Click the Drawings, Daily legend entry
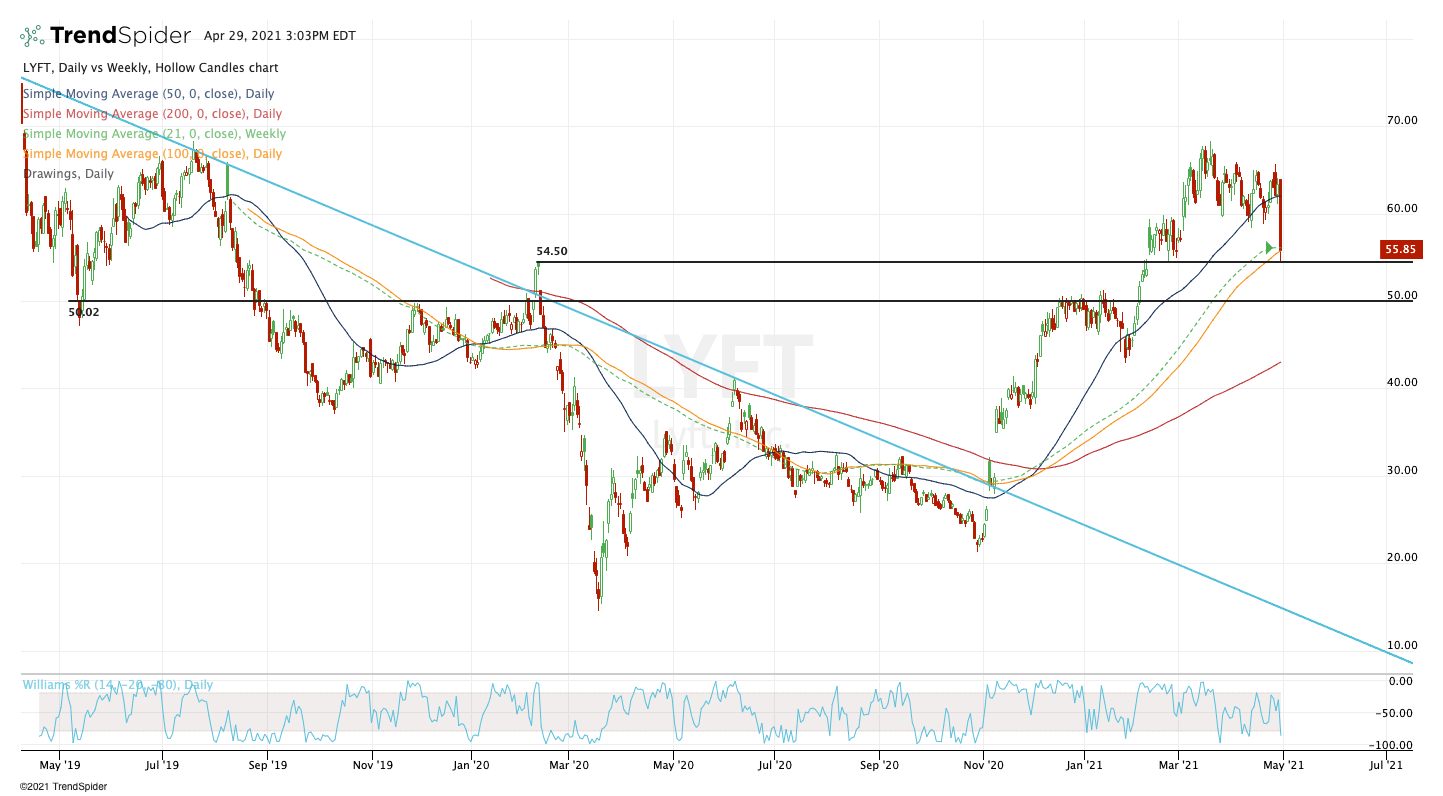The width and height of the screenshot is (1443, 796). 68,174
